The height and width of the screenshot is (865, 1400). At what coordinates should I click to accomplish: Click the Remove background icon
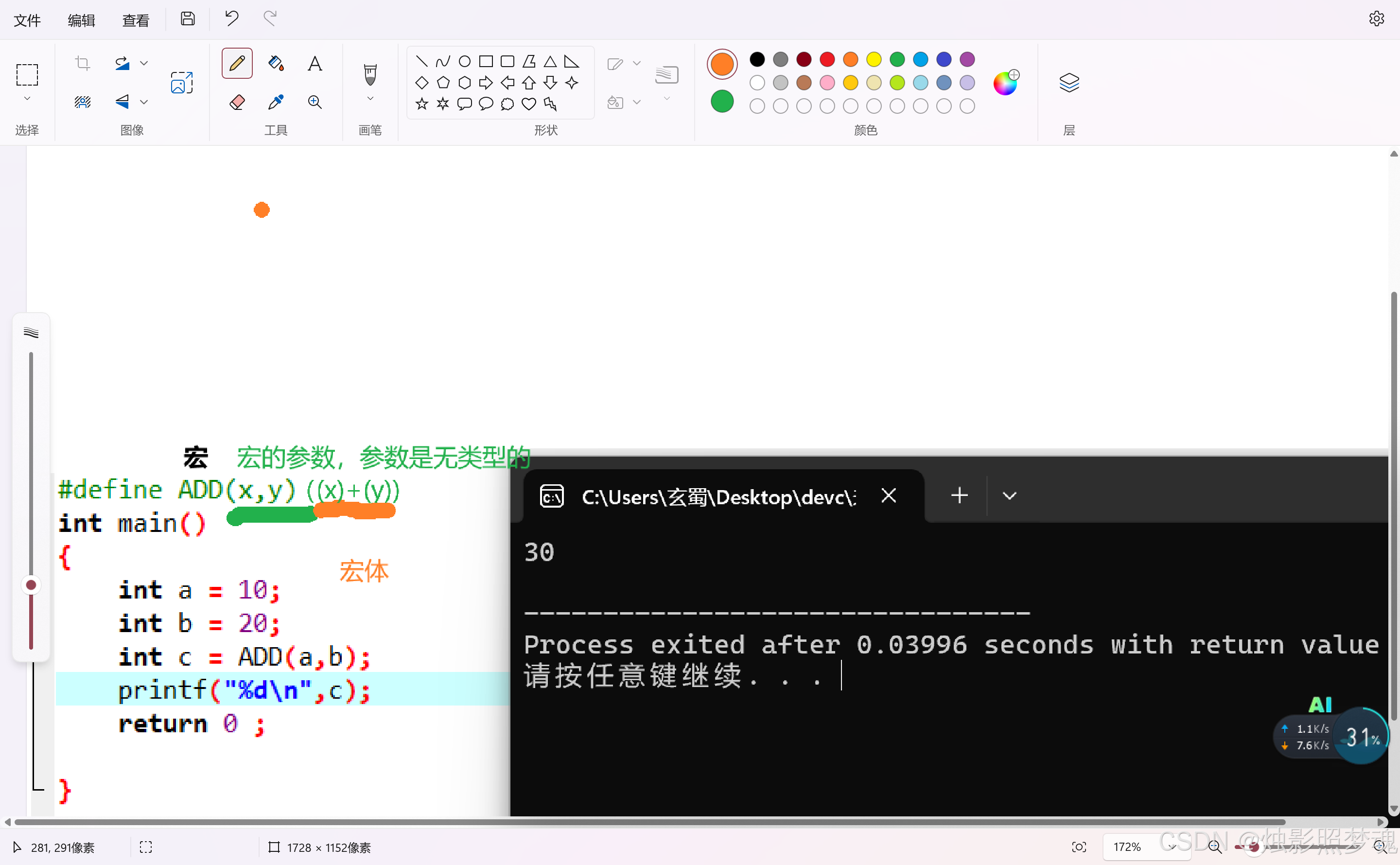click(x=82, y=102)
